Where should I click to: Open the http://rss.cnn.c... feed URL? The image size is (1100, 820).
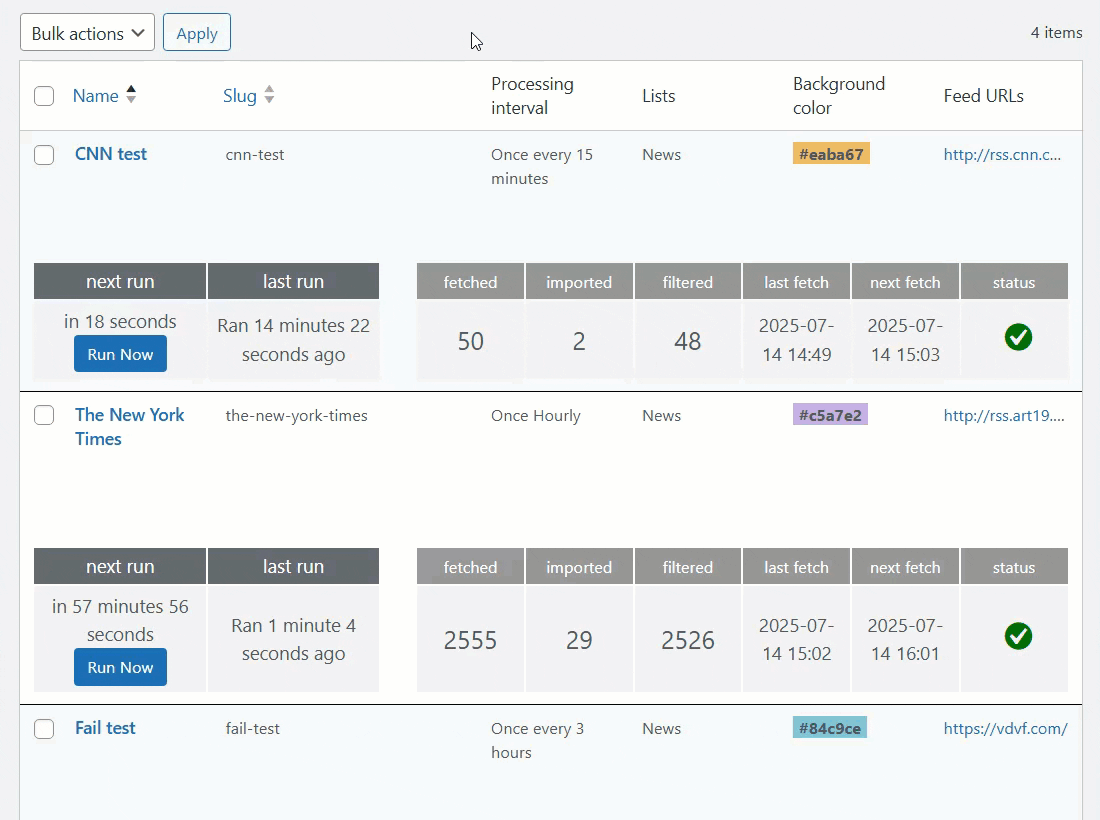click(x=1002, y=154)
